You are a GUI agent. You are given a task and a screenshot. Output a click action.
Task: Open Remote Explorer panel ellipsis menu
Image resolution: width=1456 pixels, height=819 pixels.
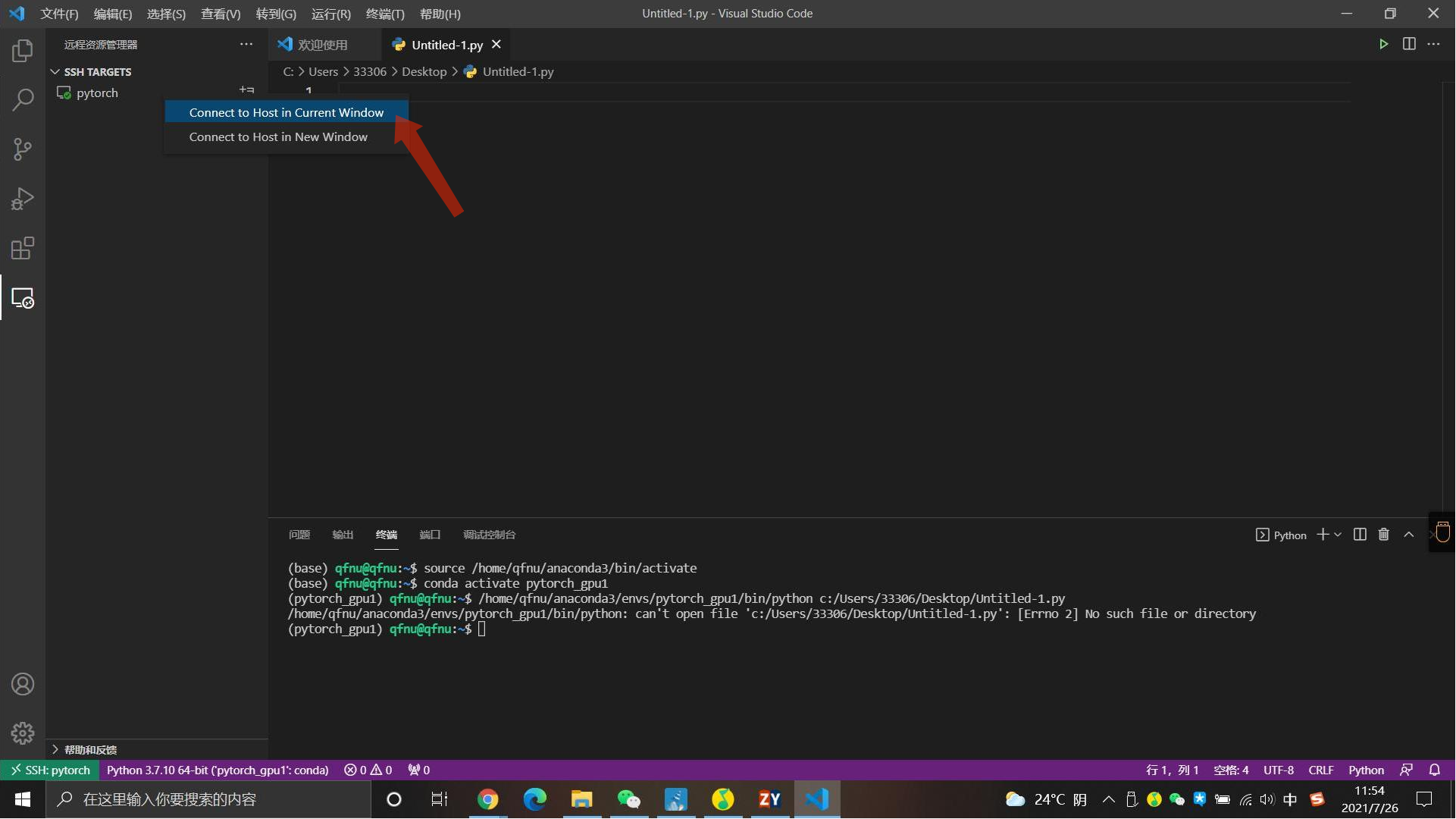[x=246, y=44]
